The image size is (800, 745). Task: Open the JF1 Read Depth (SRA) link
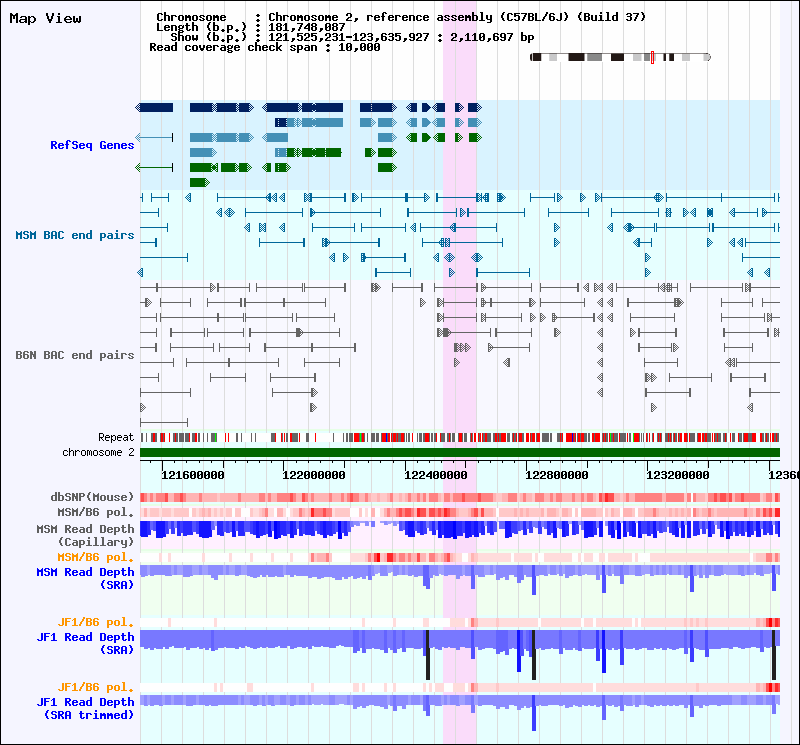pyautogui.click(x=85, y=643)
